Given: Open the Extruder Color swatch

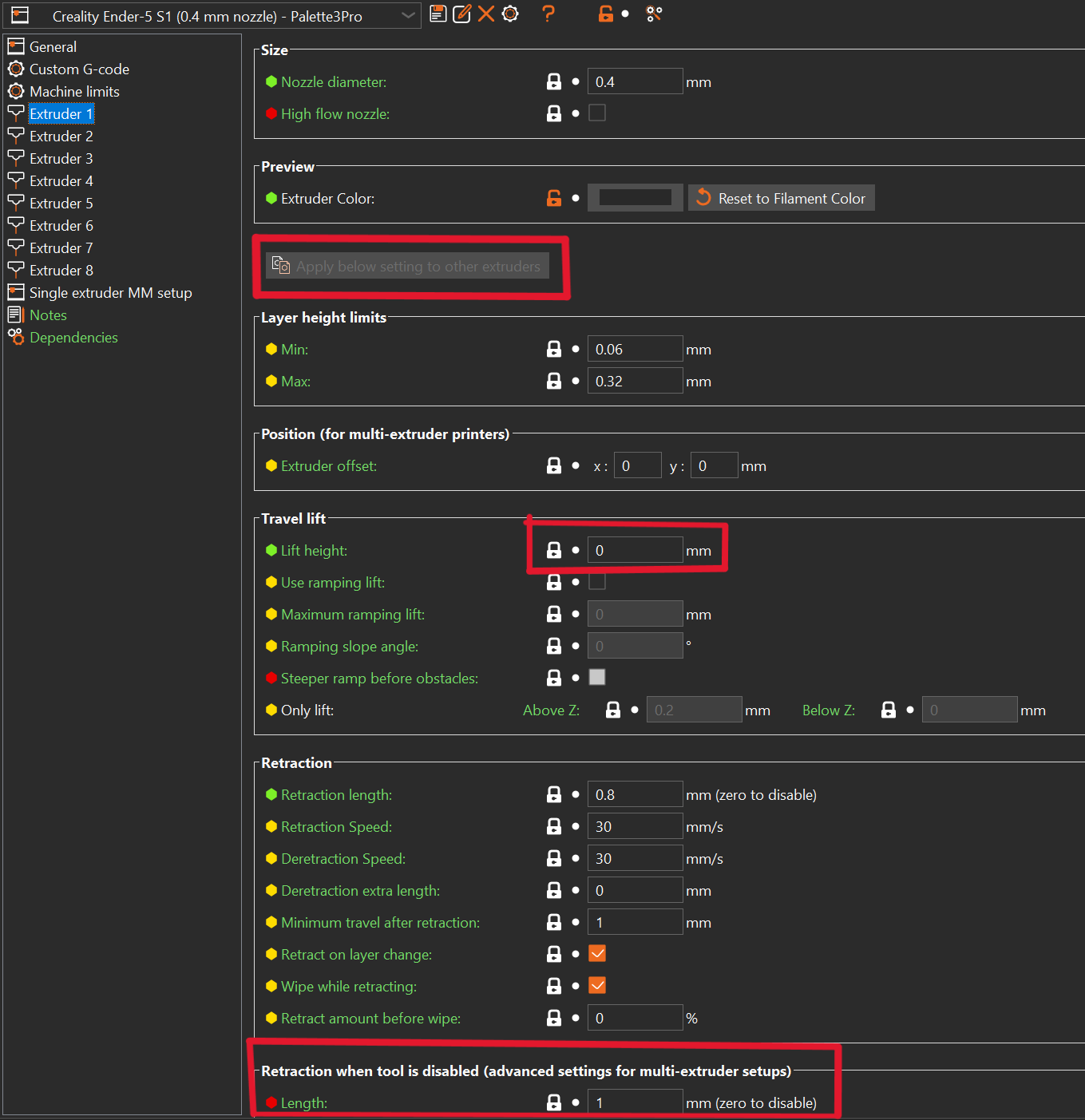Looking at the screenshot, I should click(635, 197).
